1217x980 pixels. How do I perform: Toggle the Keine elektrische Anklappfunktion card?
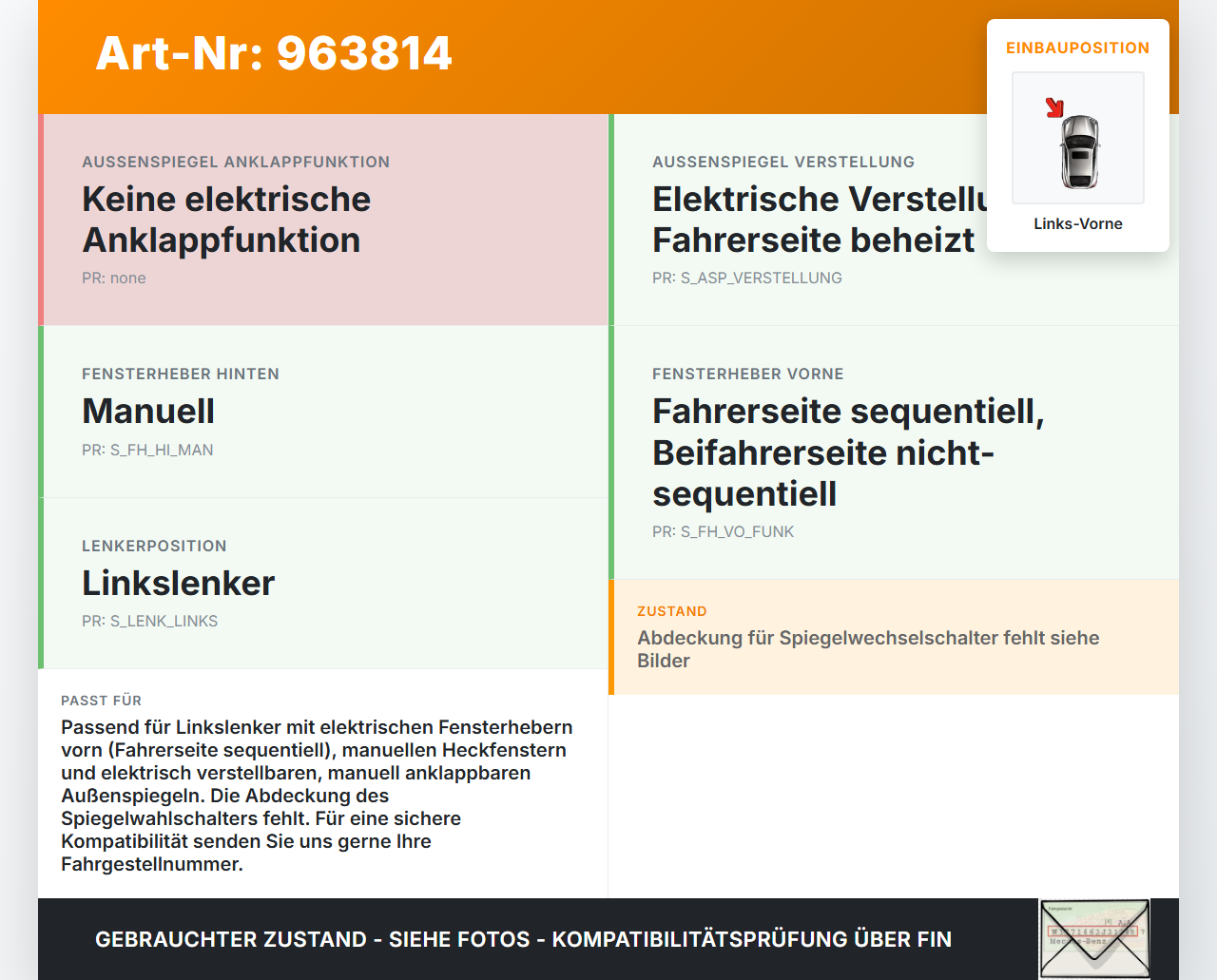pos(323,219)
